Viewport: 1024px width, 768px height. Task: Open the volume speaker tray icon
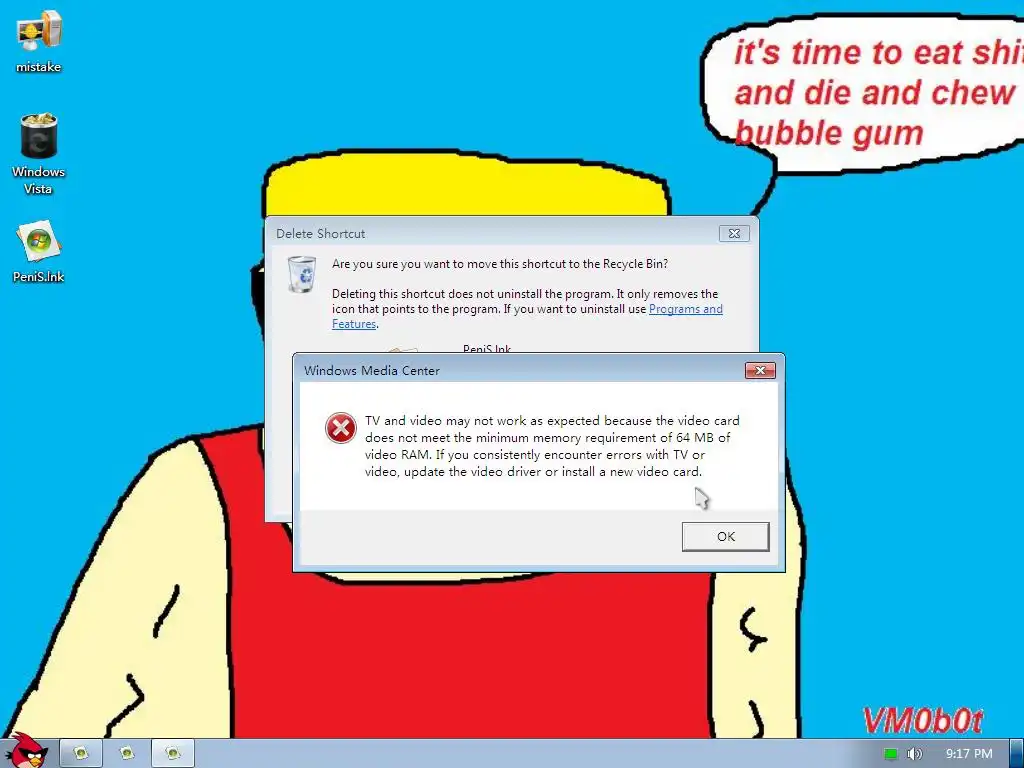914,754
